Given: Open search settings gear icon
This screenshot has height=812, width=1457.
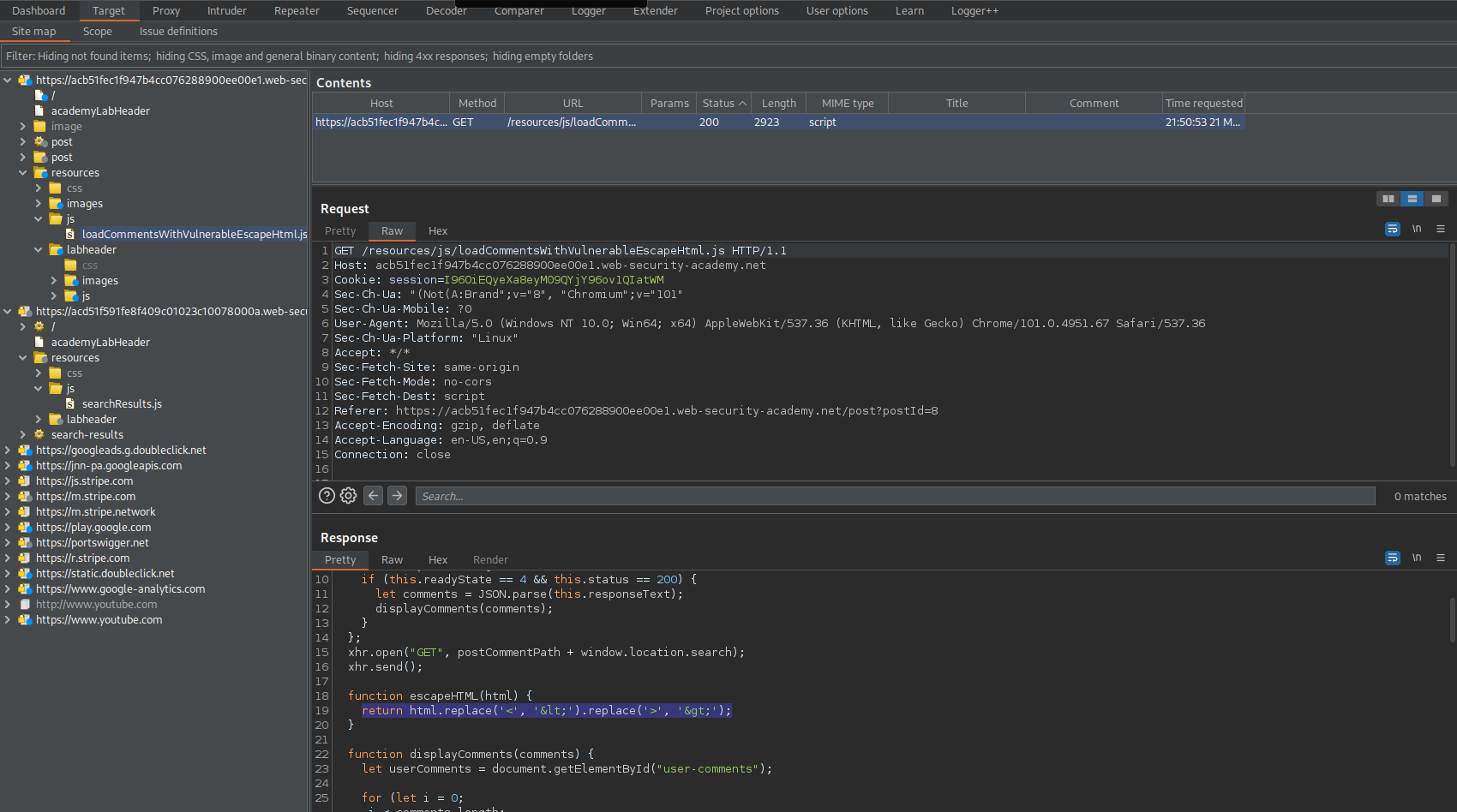Looking at the screenshot, I should coord(348,495).
